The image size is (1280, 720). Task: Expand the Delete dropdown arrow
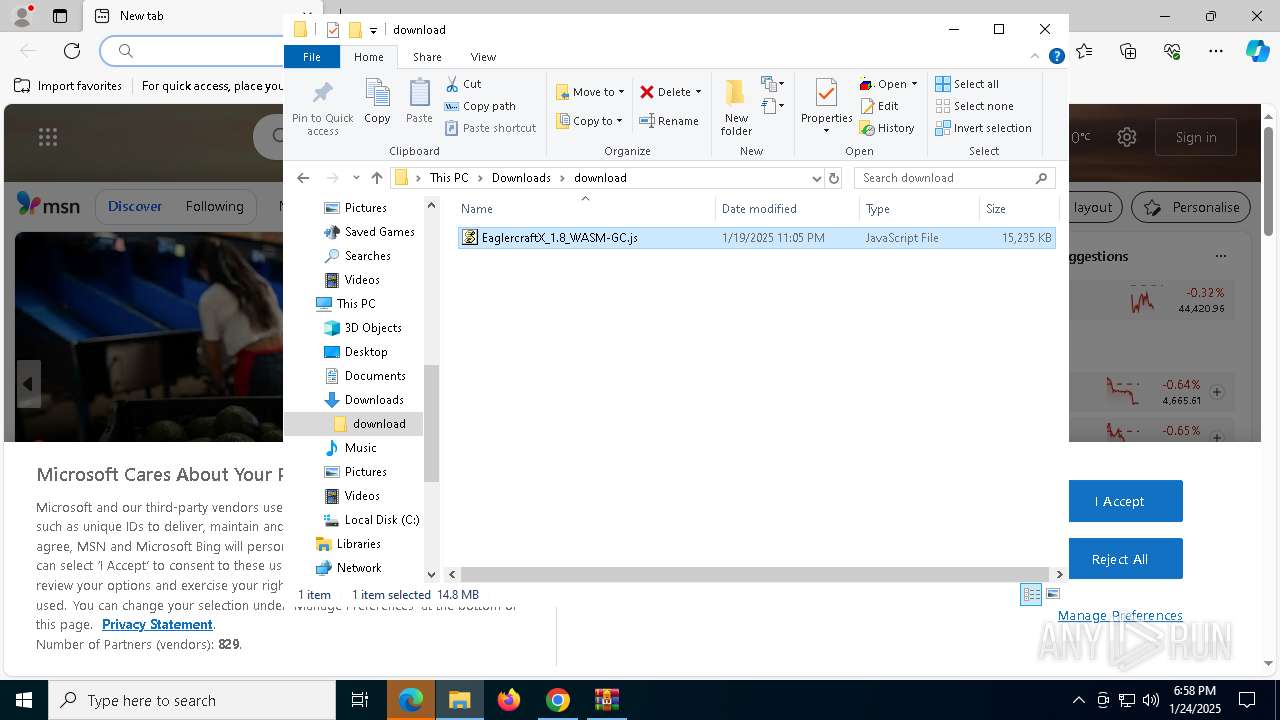coord(698,92)
